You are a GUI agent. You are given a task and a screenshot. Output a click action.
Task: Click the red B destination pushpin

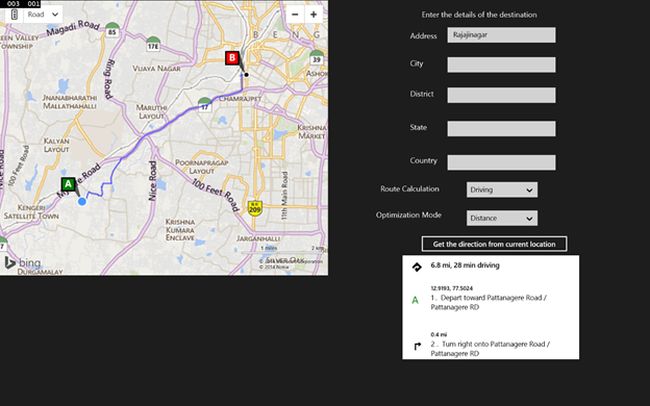[232, 58]
